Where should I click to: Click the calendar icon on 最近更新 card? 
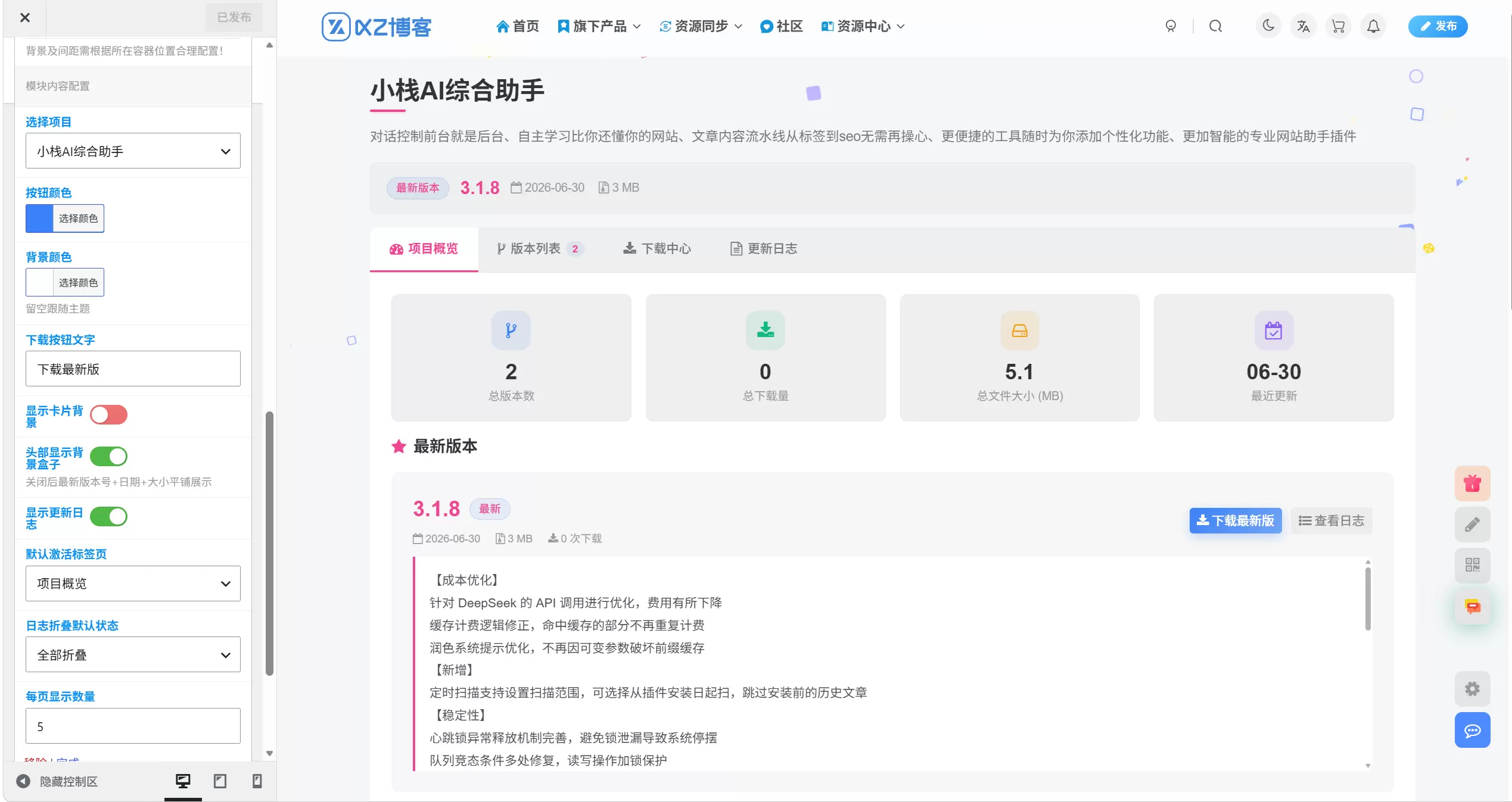(1274, 330)
